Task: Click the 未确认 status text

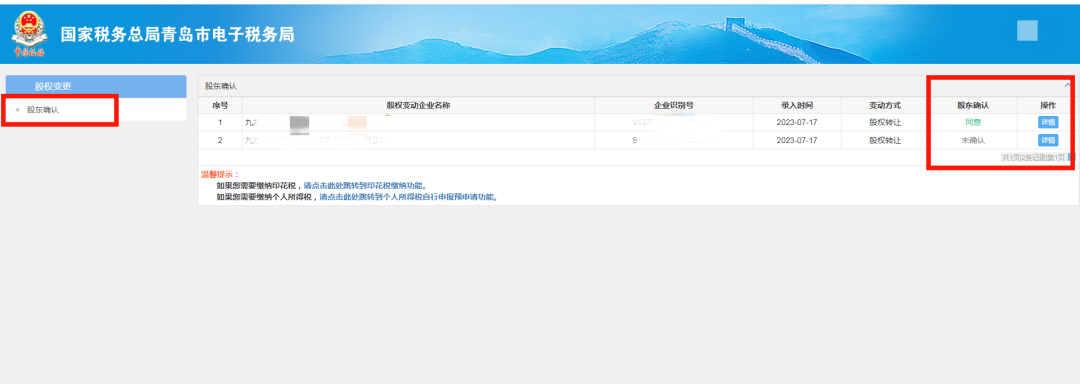Action: [x=973, y=140]
